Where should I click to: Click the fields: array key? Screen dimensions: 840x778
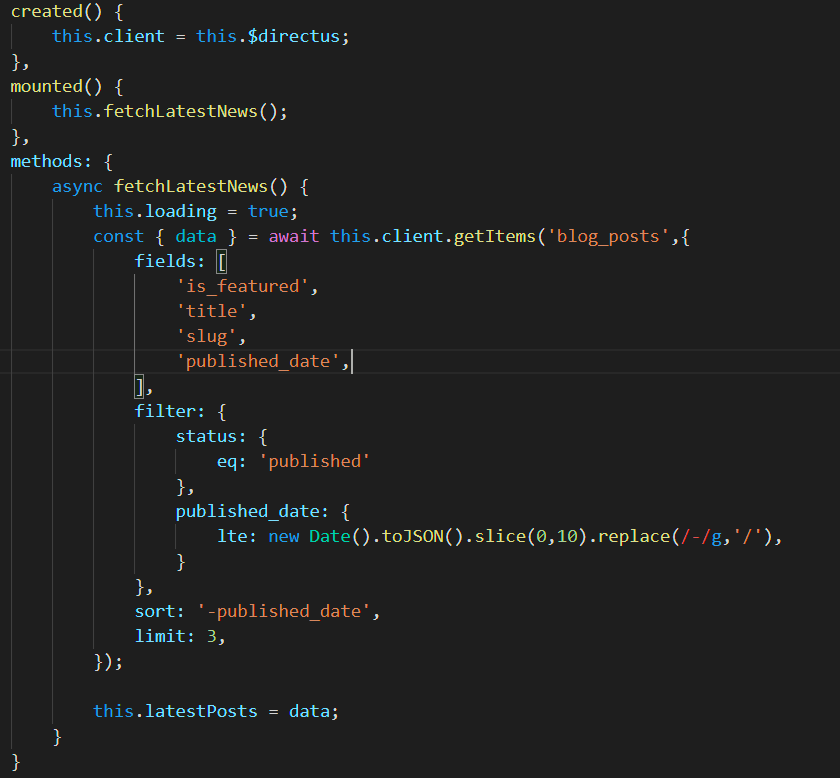(166, 261)
